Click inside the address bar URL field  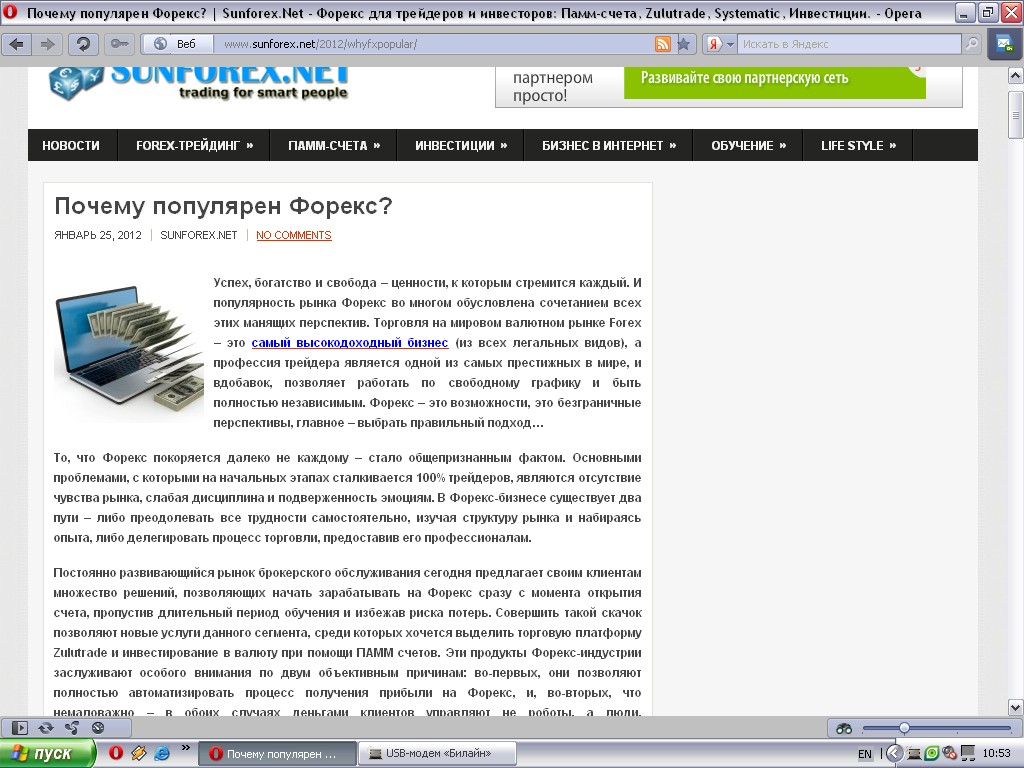tap(400, 44)
